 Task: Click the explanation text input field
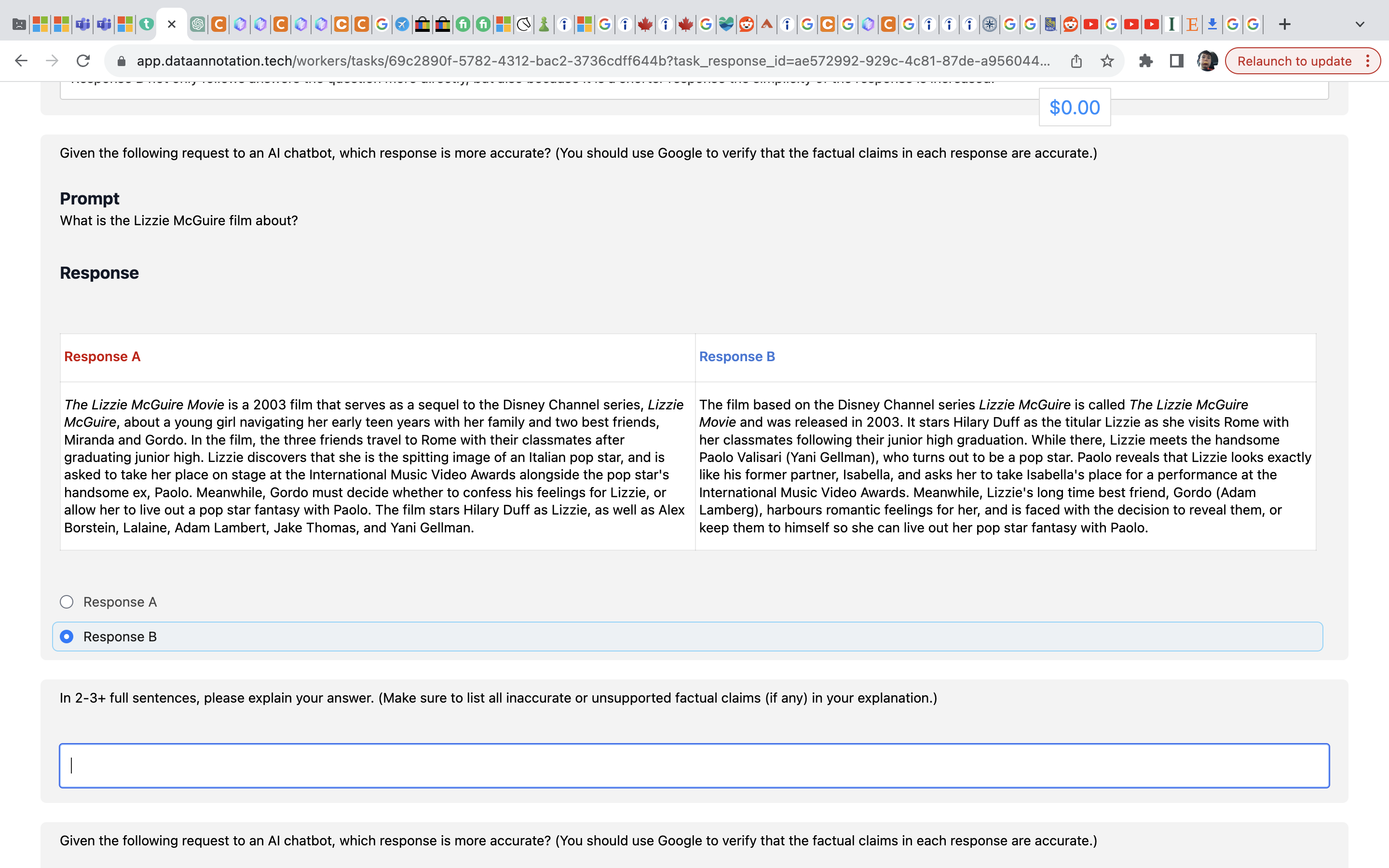(x=694, y=765)
